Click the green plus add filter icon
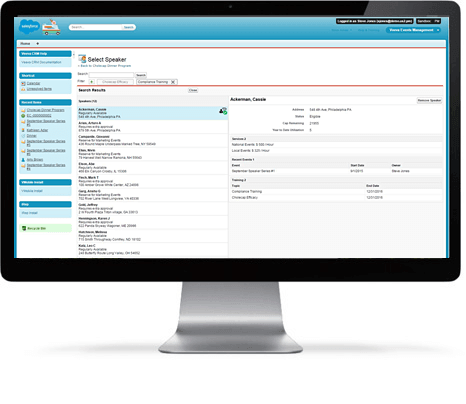 [92, 82]
